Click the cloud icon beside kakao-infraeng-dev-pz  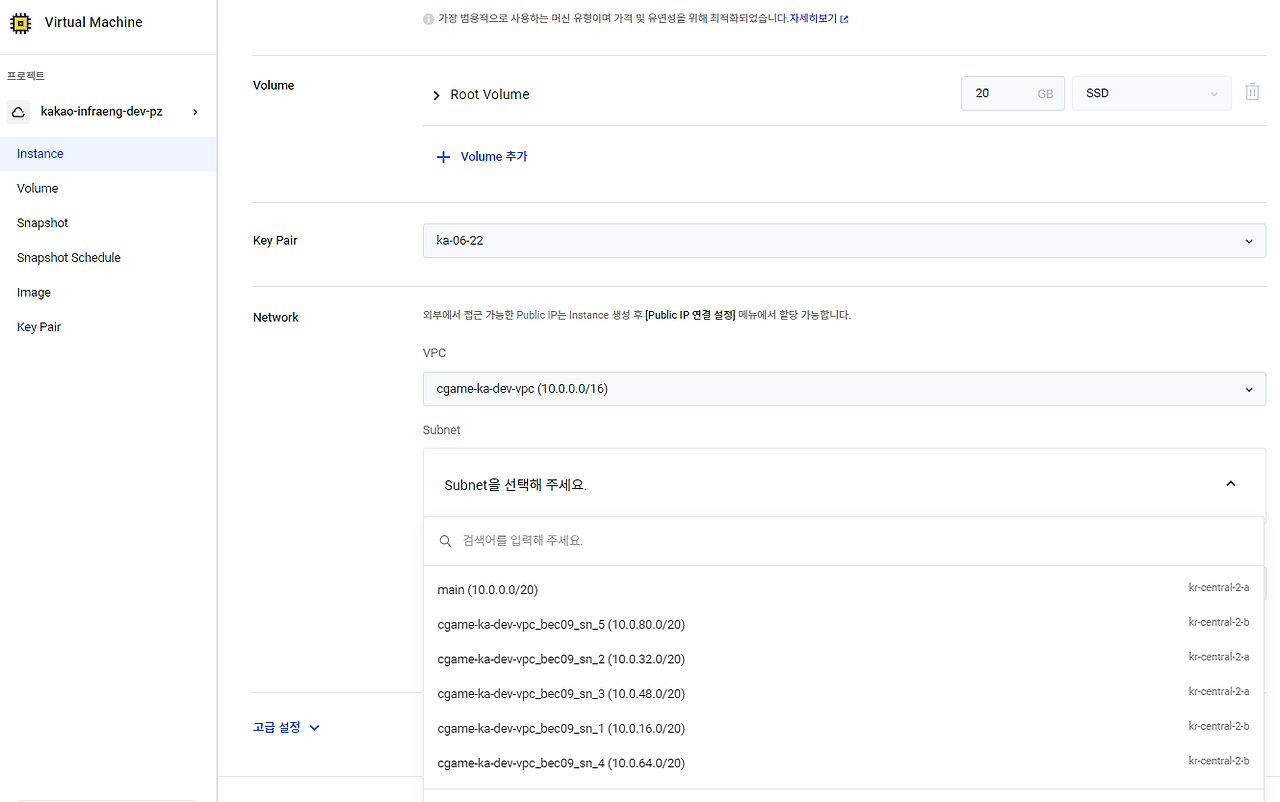click(x=17, y=111)
